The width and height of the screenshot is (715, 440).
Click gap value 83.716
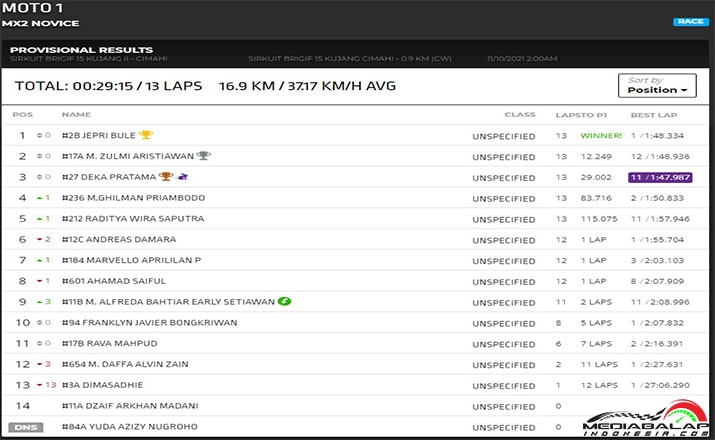tap(596, 198)
